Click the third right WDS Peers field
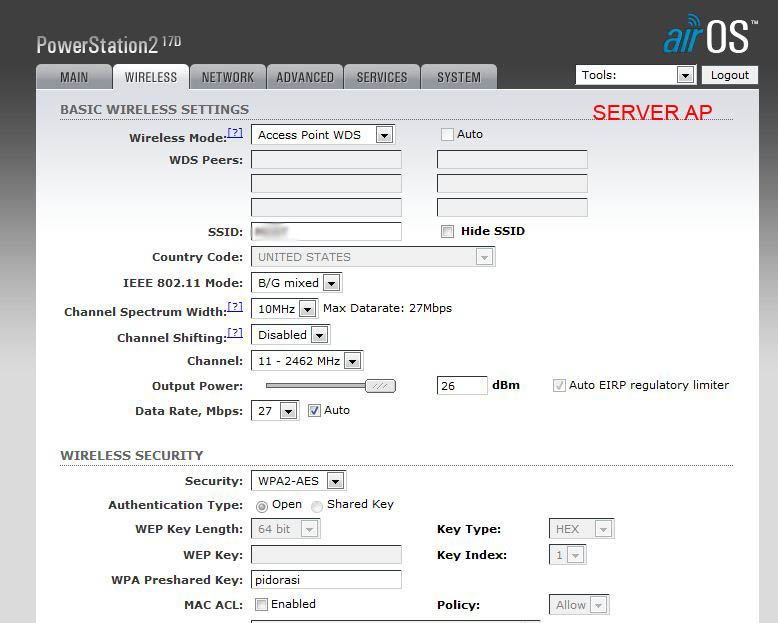Image resolution: width=778 pixels, height=623 pixels. (x=512, y=207)
